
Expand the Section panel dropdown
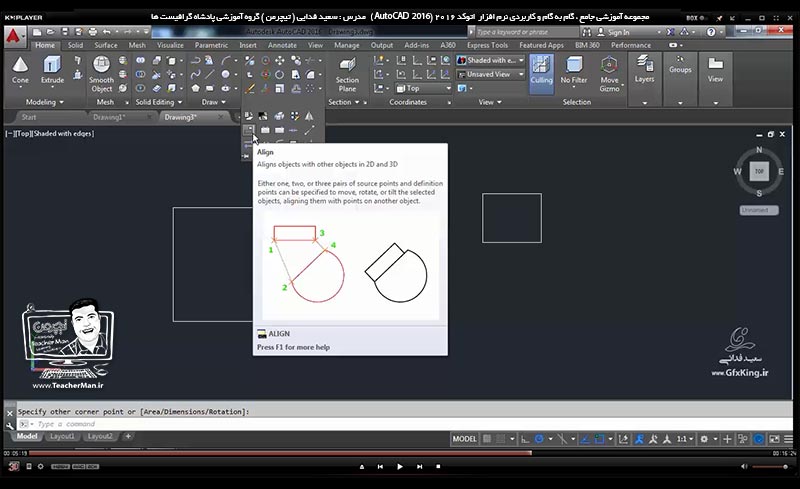point(344,102)
